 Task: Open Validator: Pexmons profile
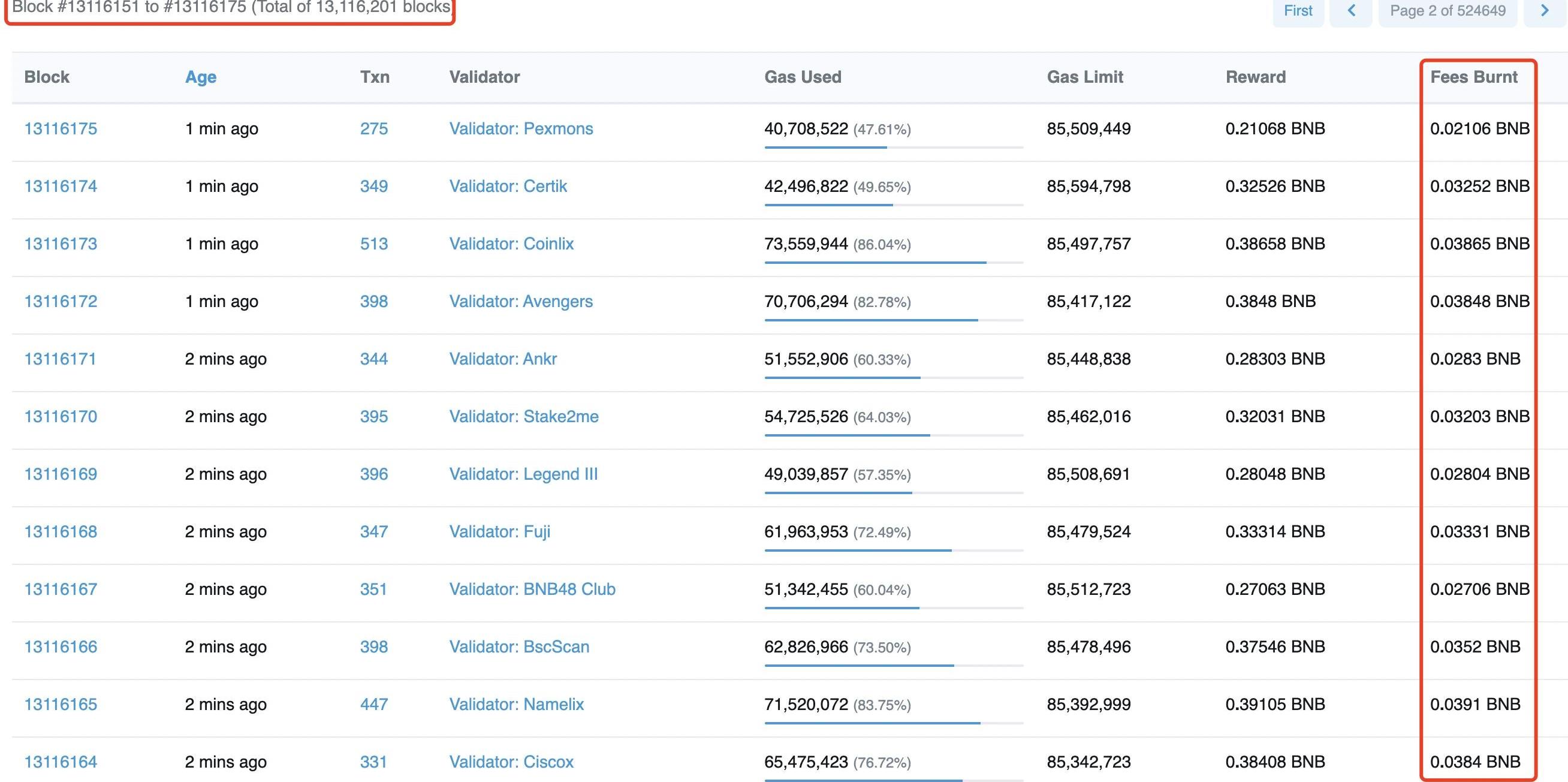coord(520,128)
